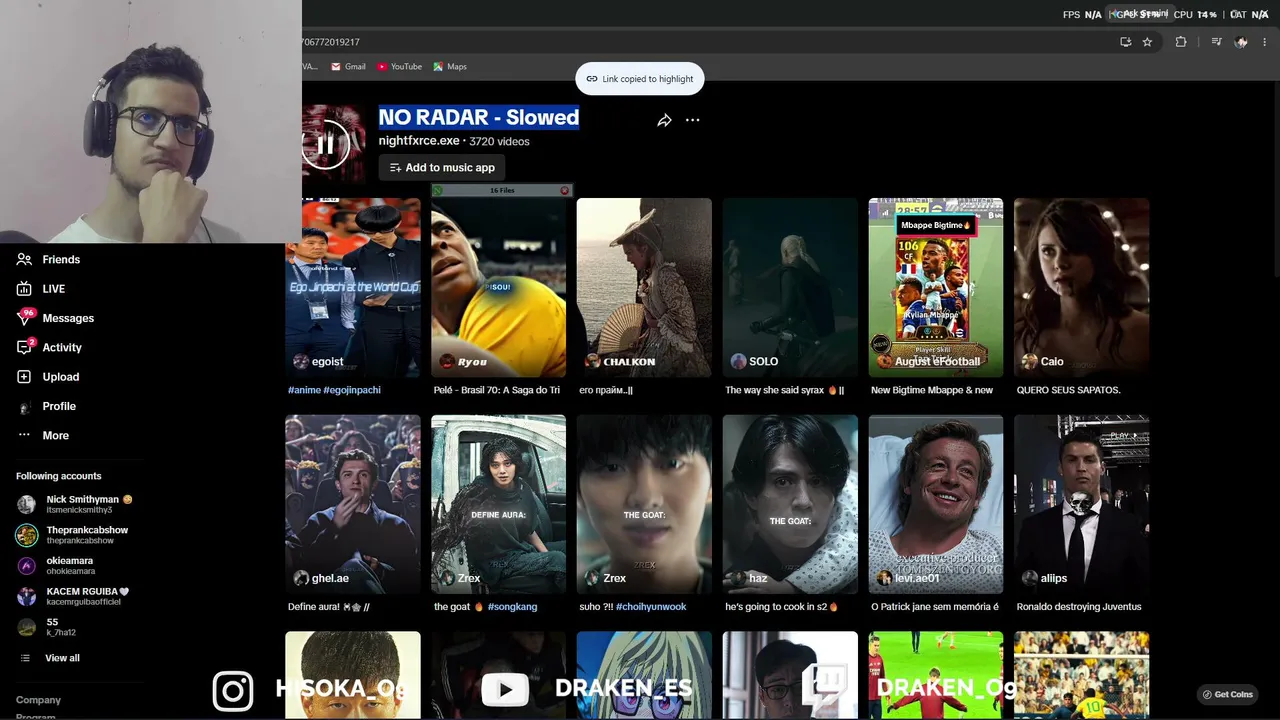Open the Gmail bookmark
Image resolution: width=1280 pixels, height=720 pixels.
(346, 67)
